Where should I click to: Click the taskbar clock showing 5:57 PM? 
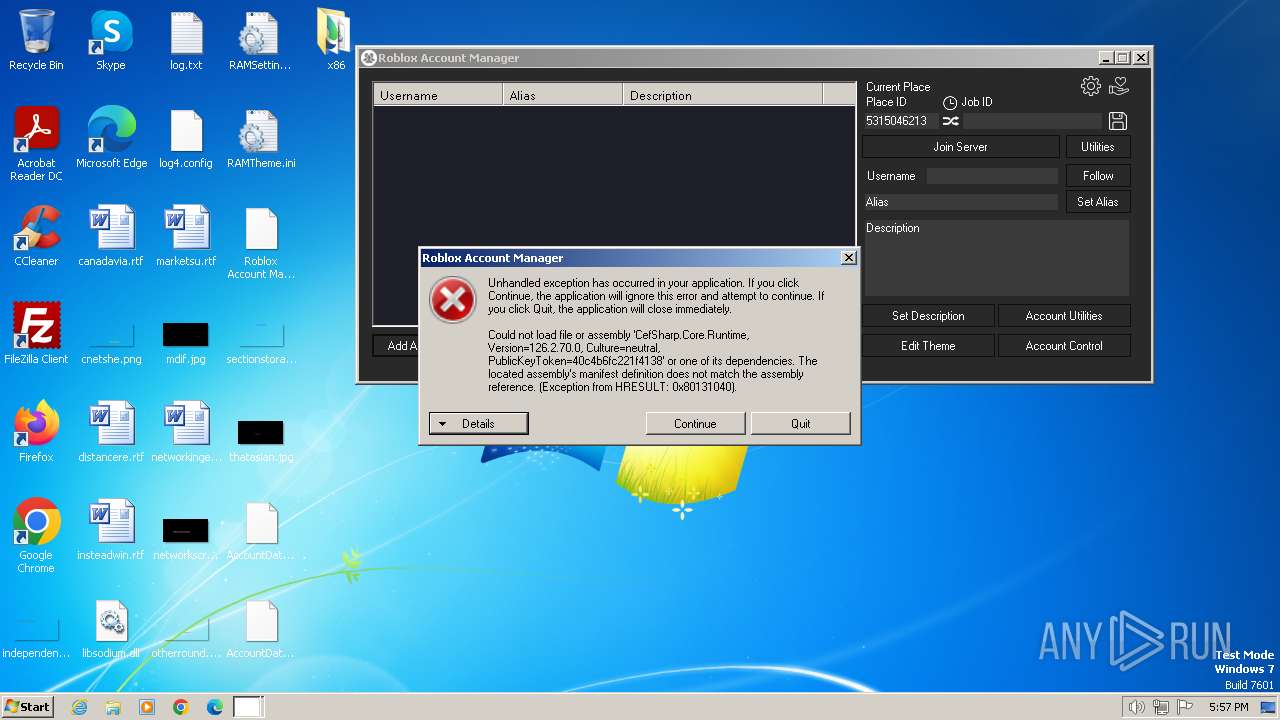click(1228, 707)
